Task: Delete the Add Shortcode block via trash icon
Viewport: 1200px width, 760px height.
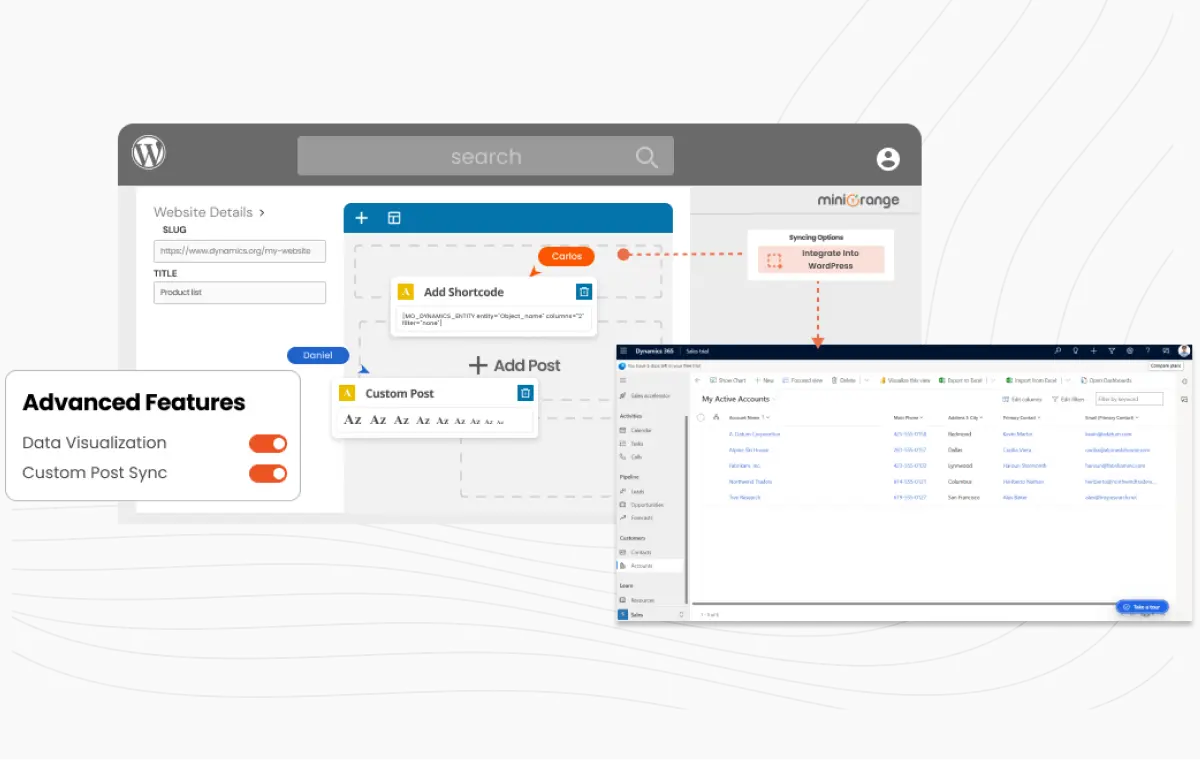Action: click(584, 291)
